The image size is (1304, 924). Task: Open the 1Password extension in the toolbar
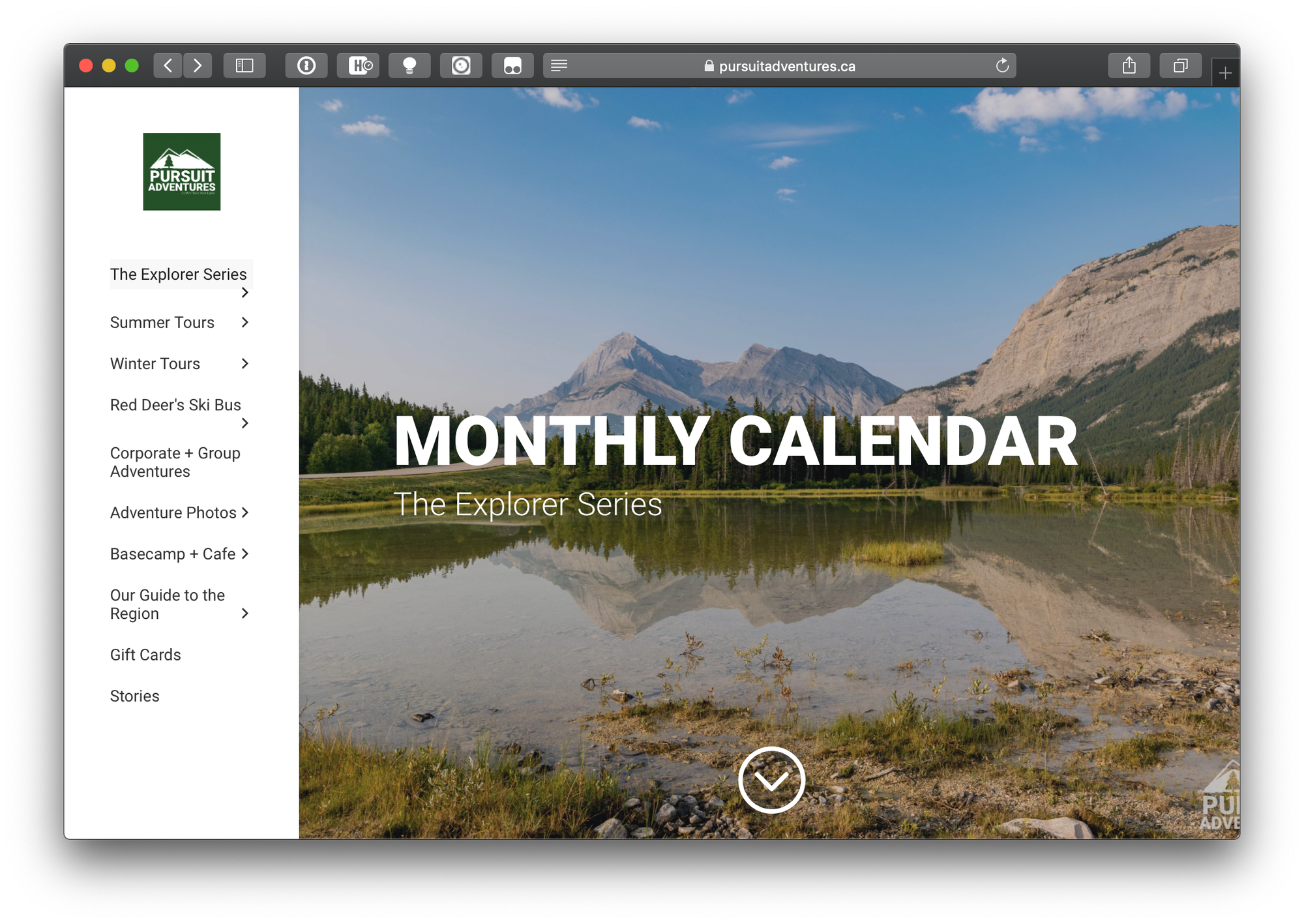(x=306, y=65)
